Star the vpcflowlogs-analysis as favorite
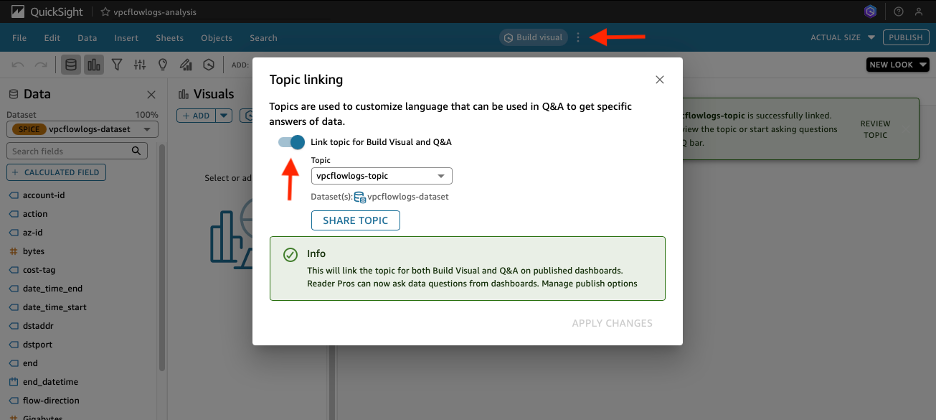 click(x=105, y=12)
